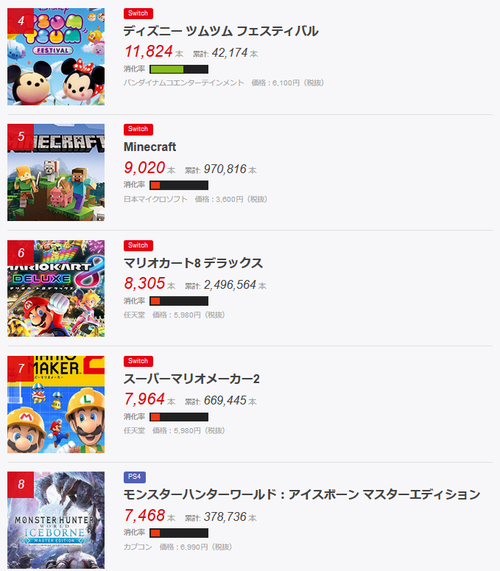Click the Switch platform tag above Minecraft
500x571 pixels.
pos(138,129)
